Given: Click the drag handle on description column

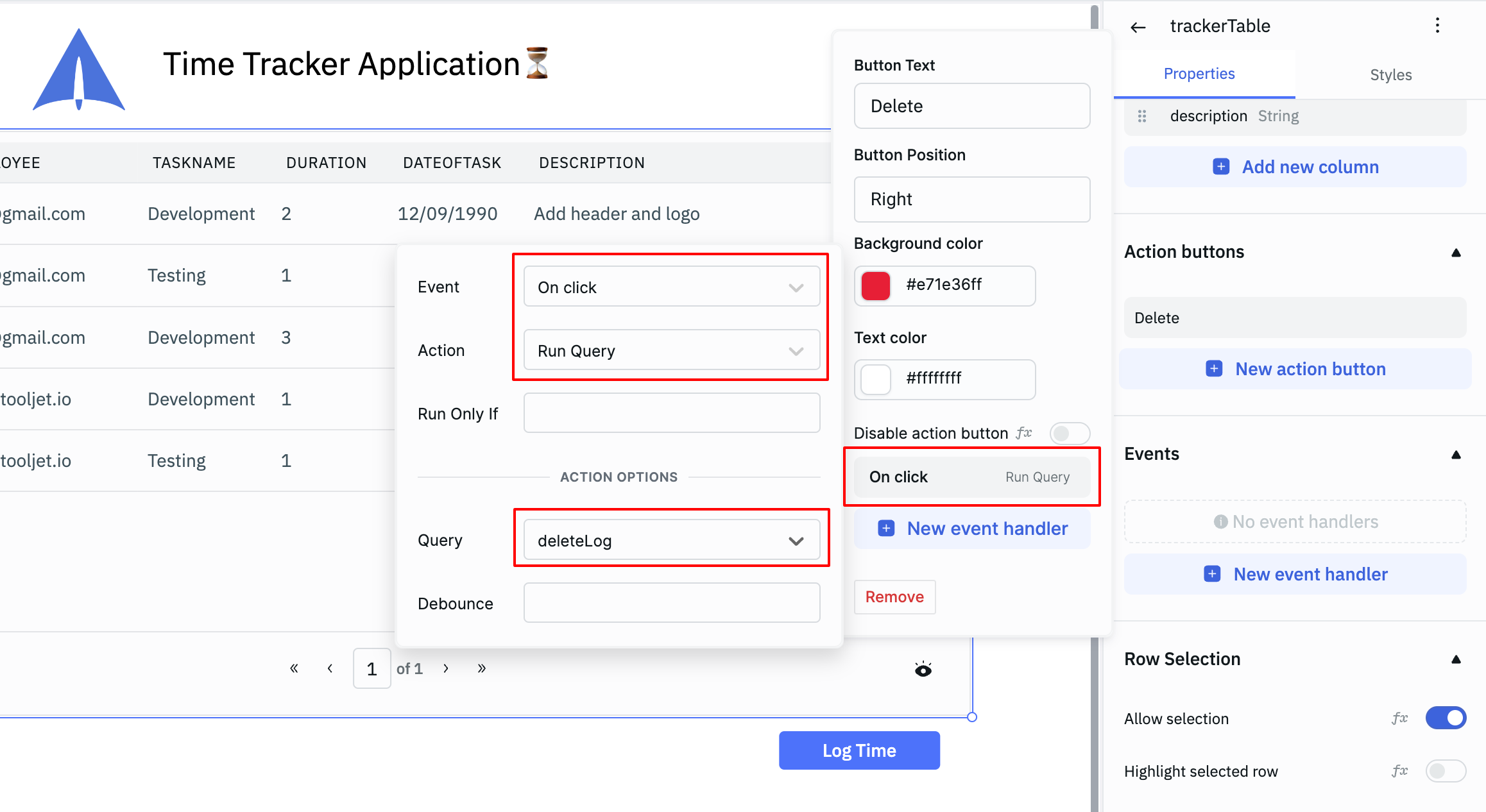Looking at the screenshot, I should tap(1142, 116).
